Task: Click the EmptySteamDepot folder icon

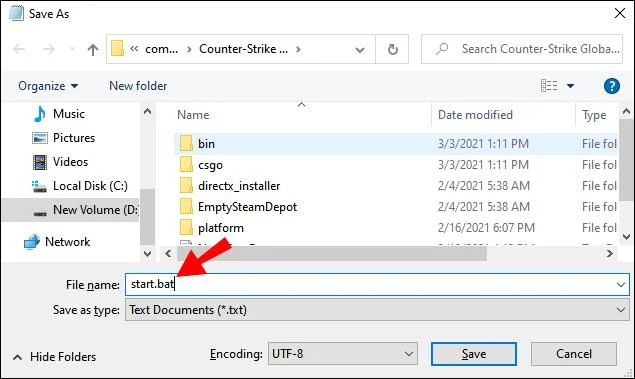Action: click(186, 207)
